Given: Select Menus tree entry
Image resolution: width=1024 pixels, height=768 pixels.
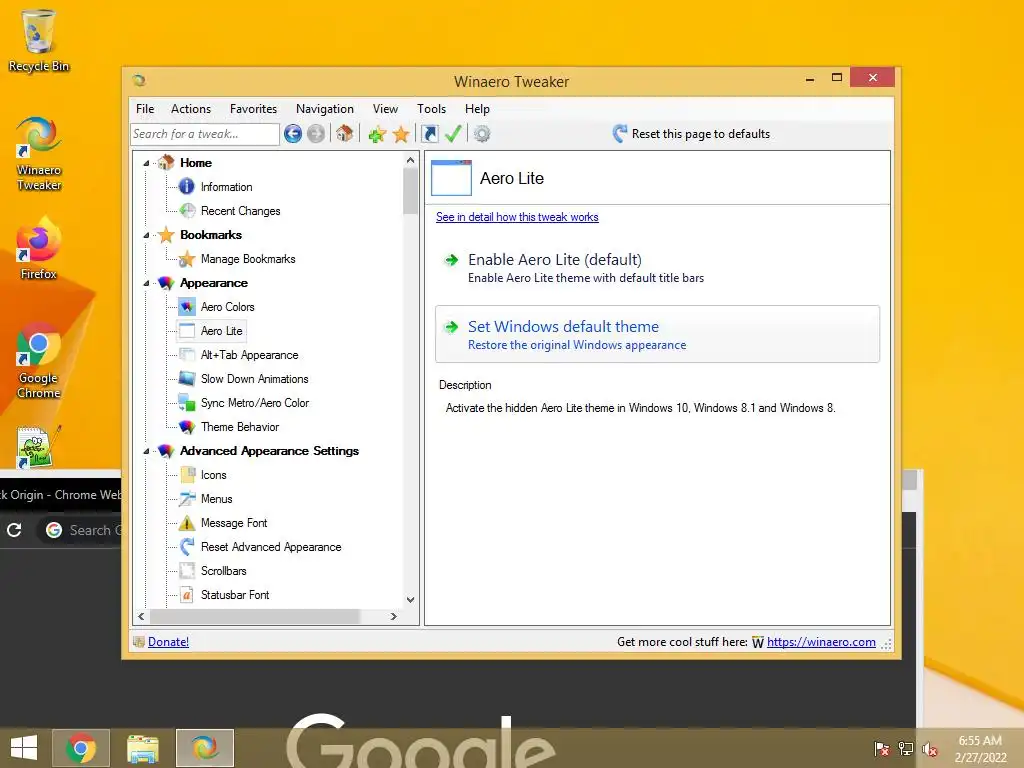Looking at the screenshot, I should (x=216, y=499).
